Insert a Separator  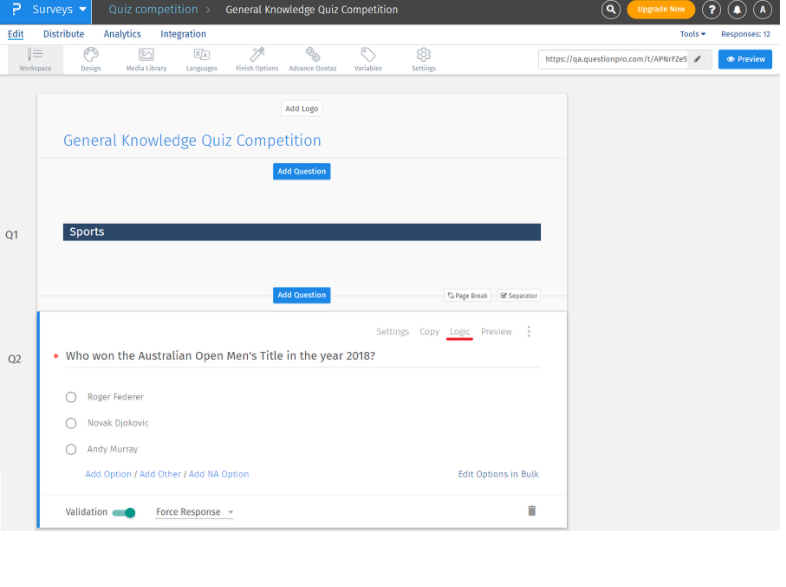pos(519,296)
